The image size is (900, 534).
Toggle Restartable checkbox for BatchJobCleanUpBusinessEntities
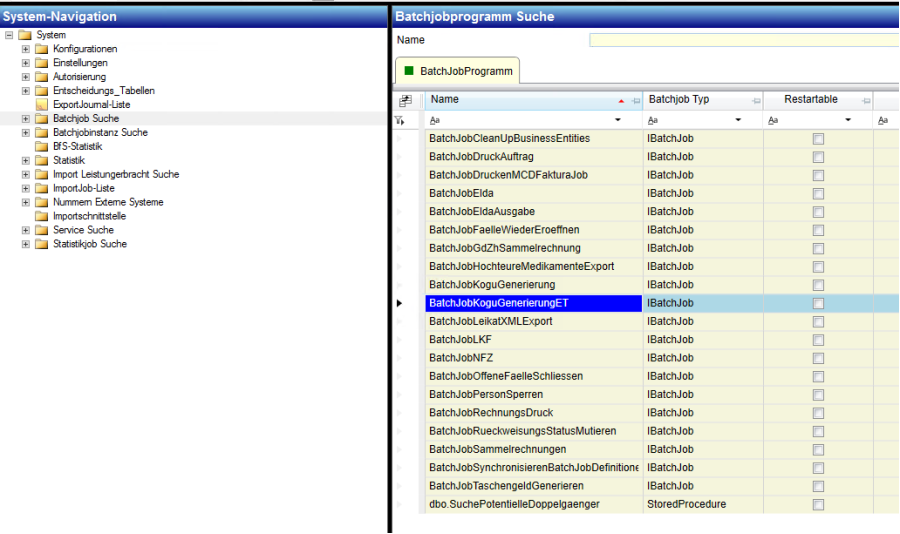click(x=818, y=139)
